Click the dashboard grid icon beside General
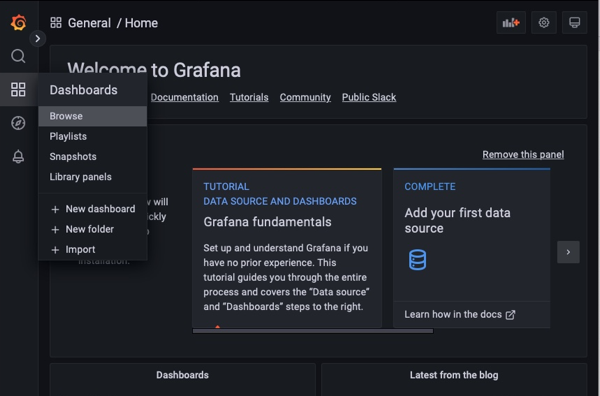Screen dimensions: 600x396 56,23
